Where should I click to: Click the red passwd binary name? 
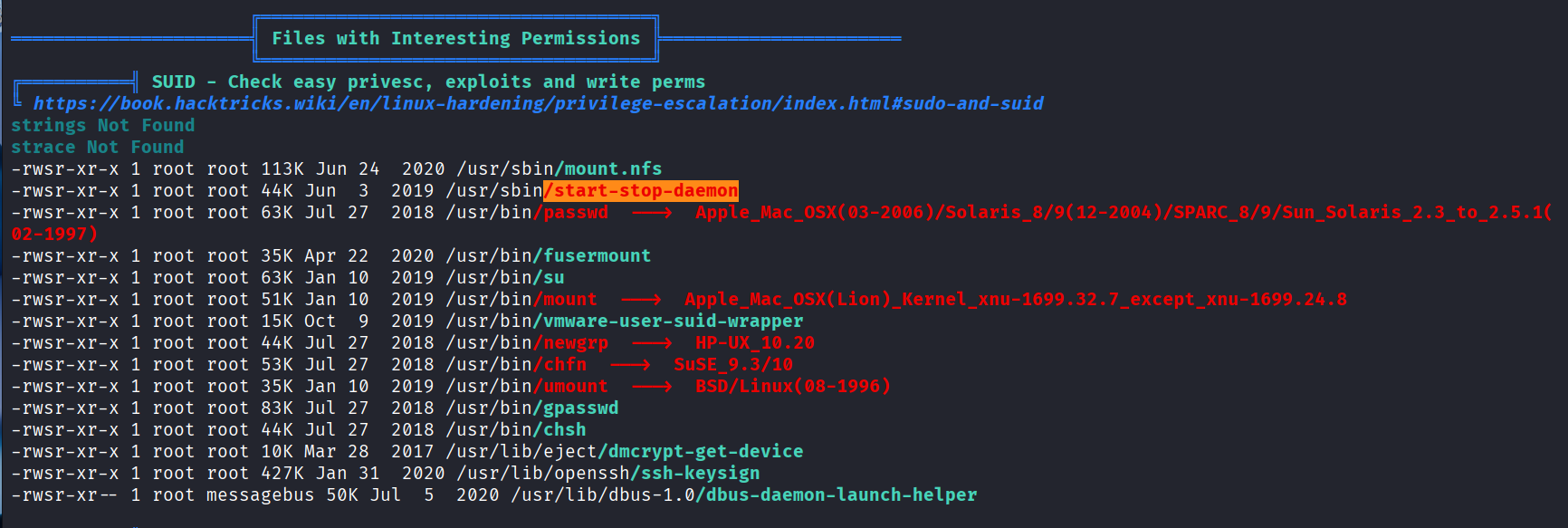[575, 213]
